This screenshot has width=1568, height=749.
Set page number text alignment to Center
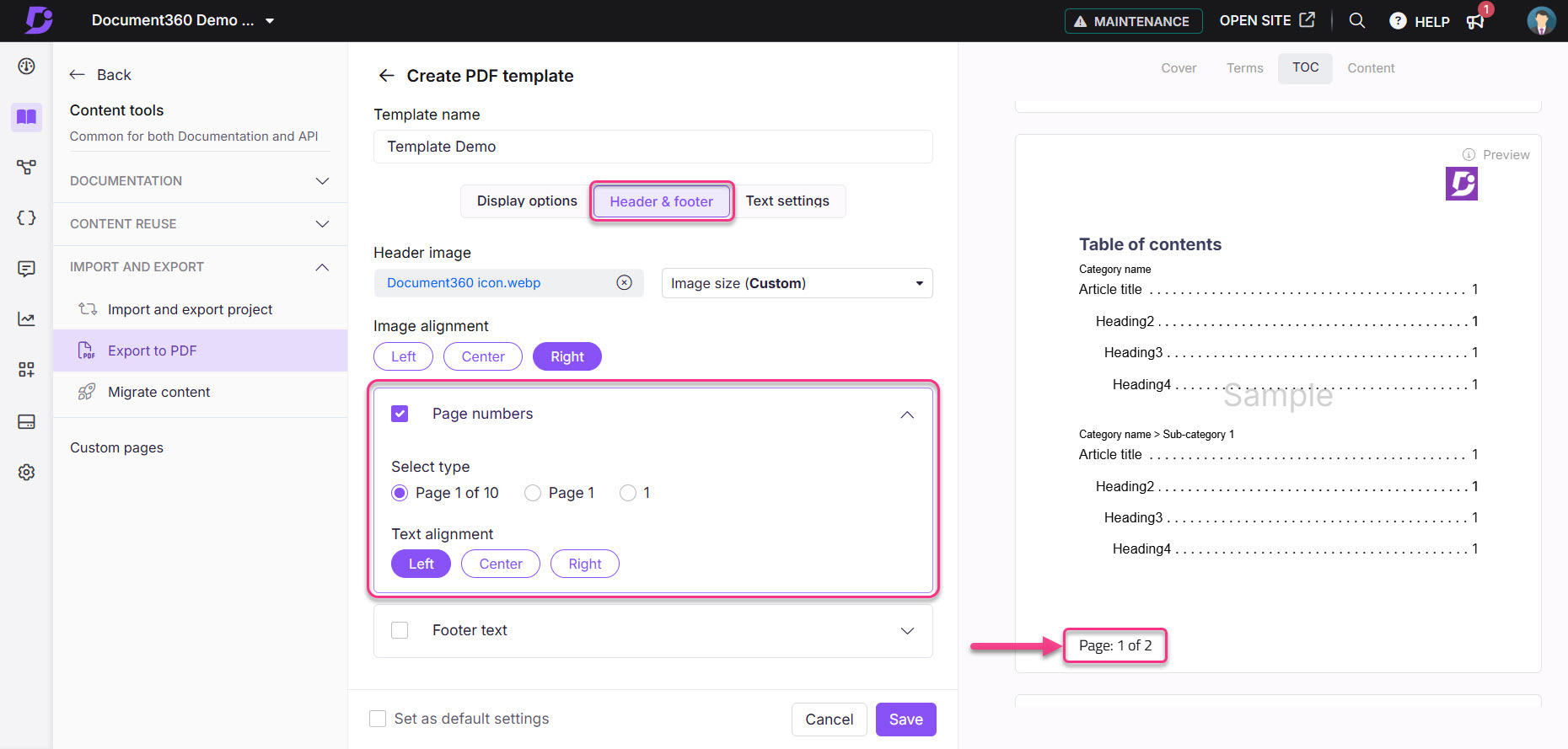point(501,564)
